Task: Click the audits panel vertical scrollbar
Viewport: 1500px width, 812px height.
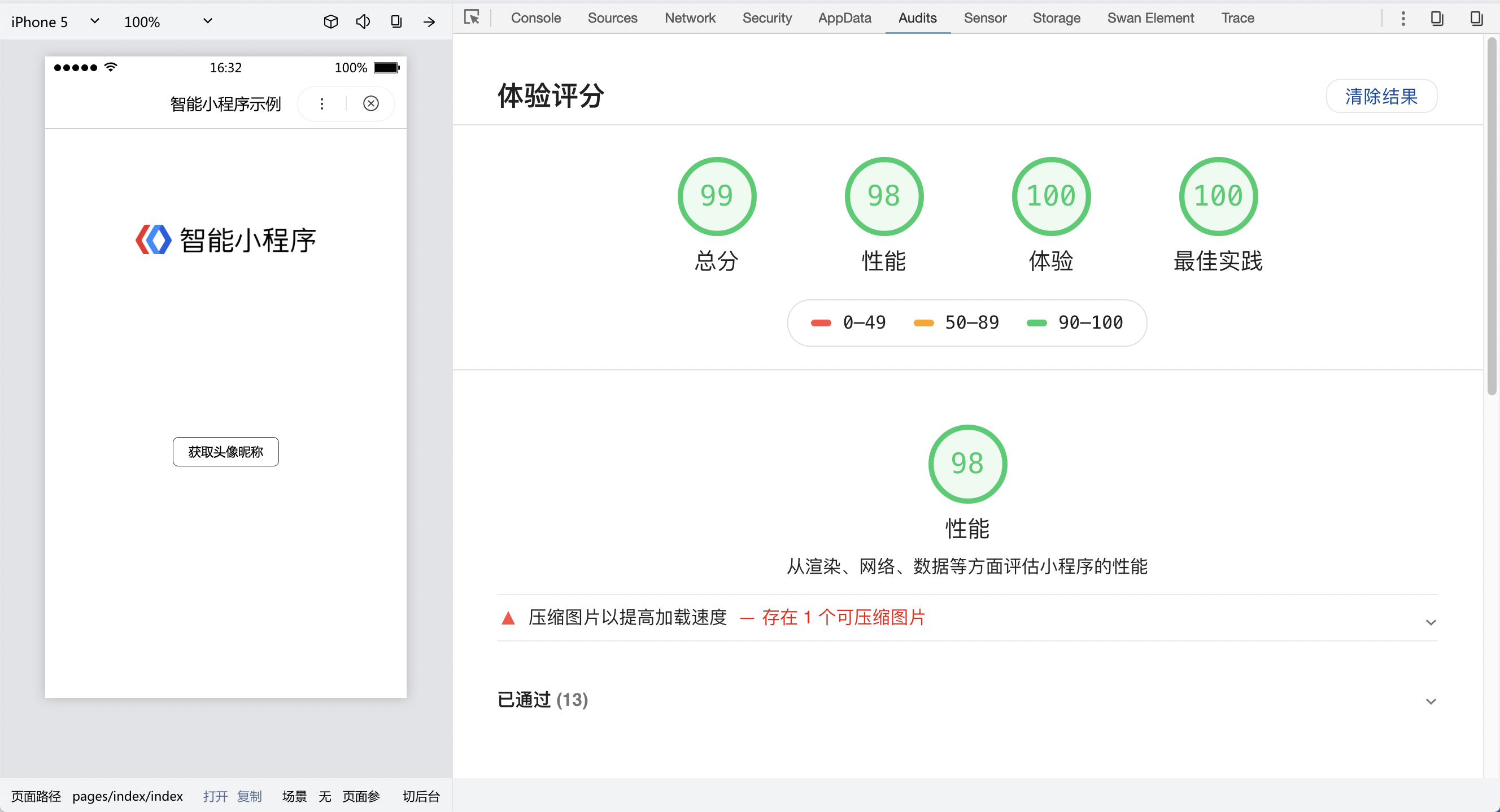Action: [x=1492, y=216]
